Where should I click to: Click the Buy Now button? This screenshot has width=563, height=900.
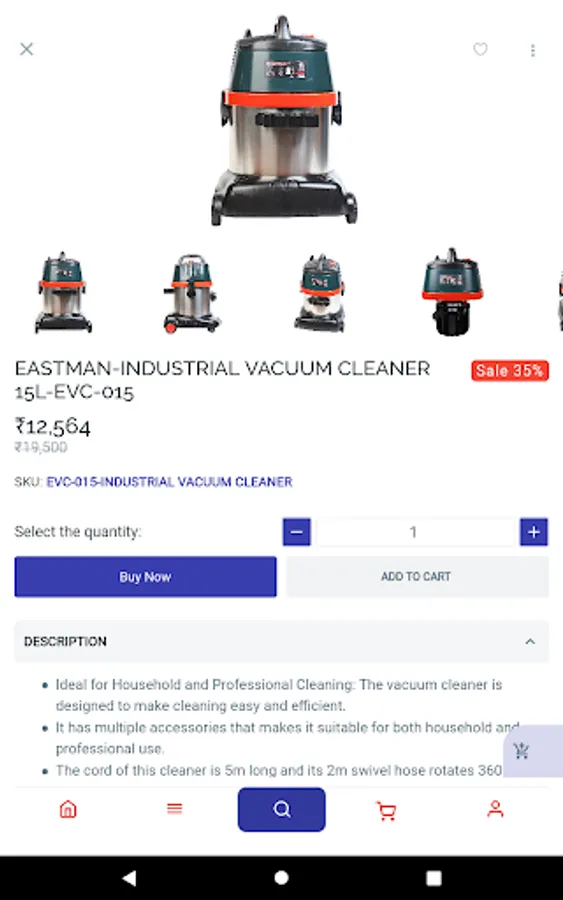pos(145,577)
